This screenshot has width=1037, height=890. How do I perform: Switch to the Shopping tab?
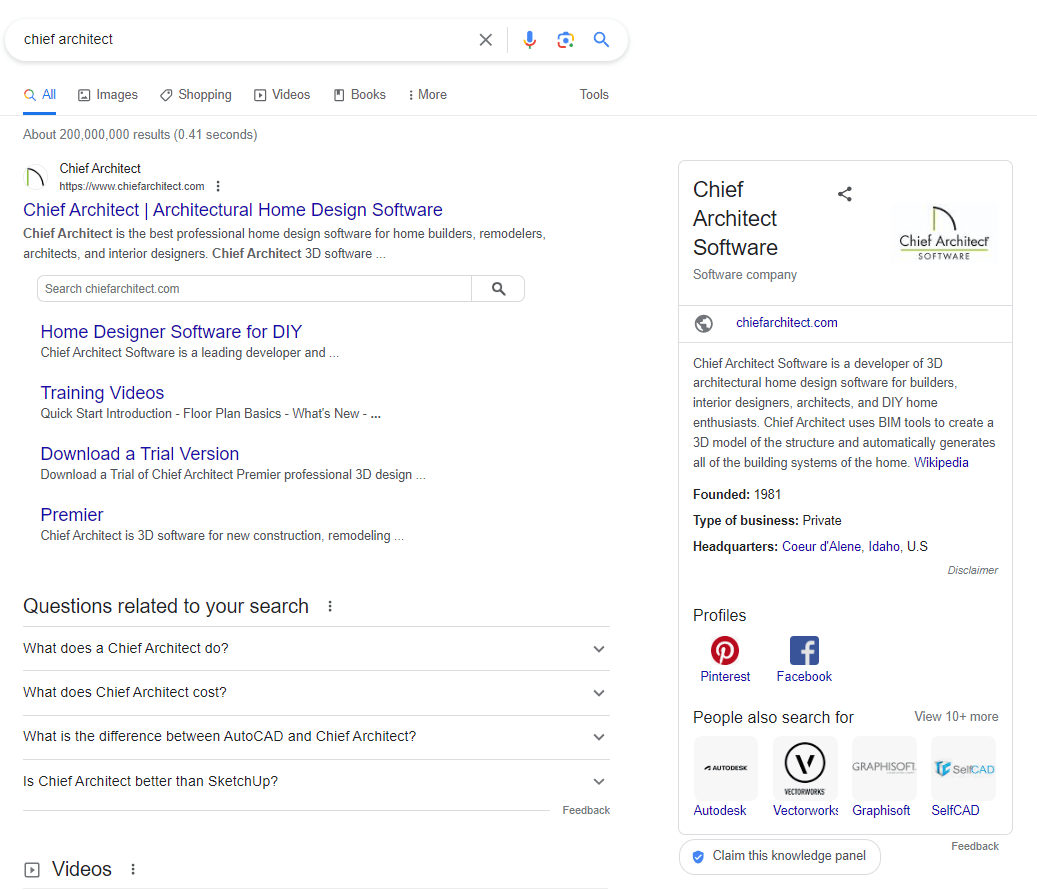(x=196, y=95)
